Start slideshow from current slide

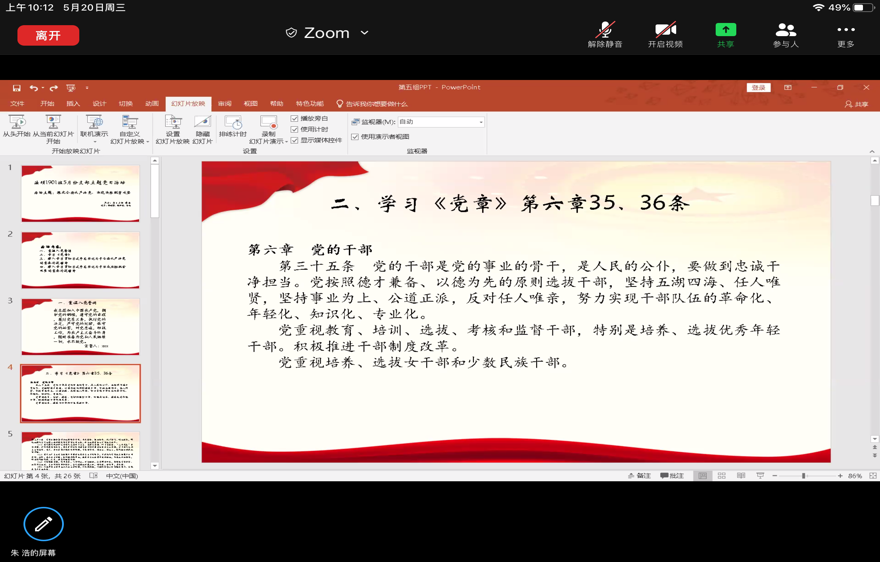pos(53,123)
